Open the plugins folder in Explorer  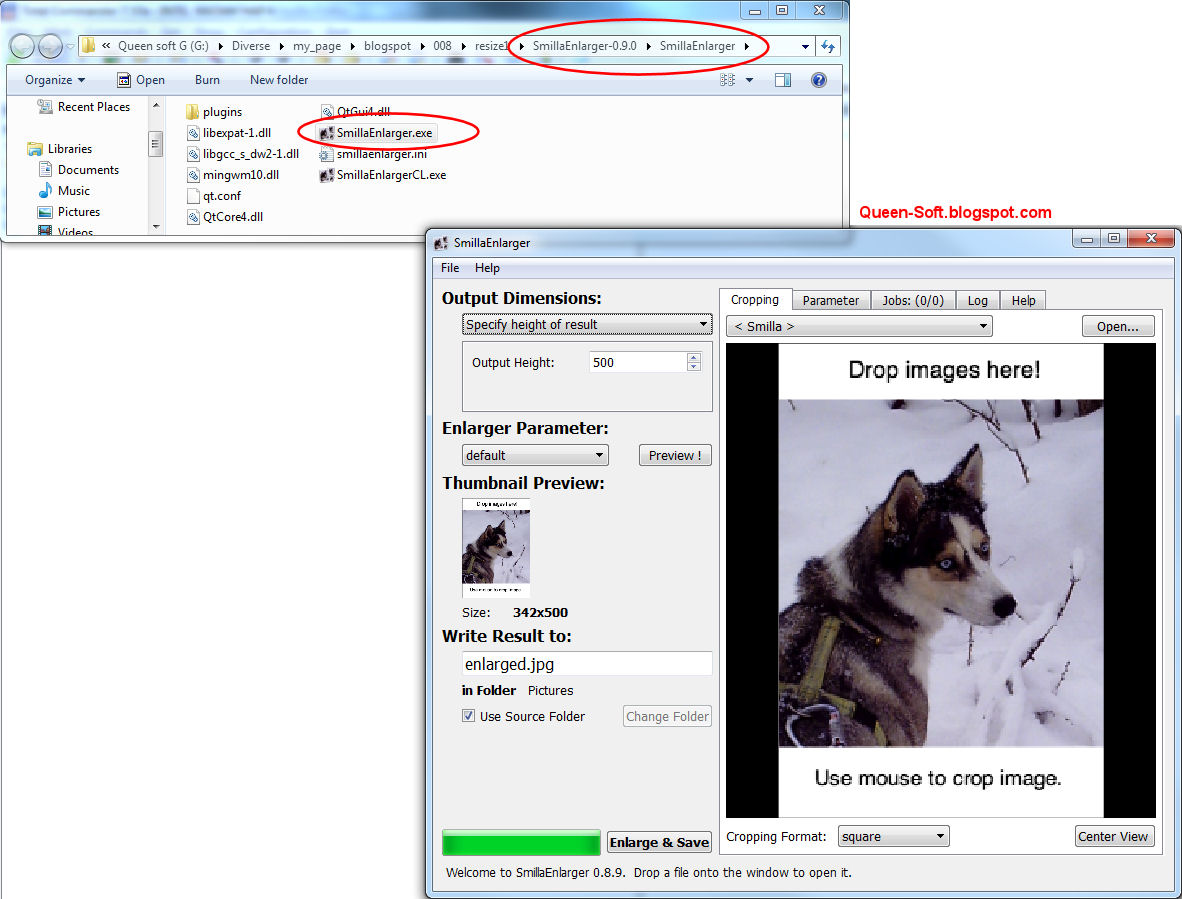click(x=213, y=112)
